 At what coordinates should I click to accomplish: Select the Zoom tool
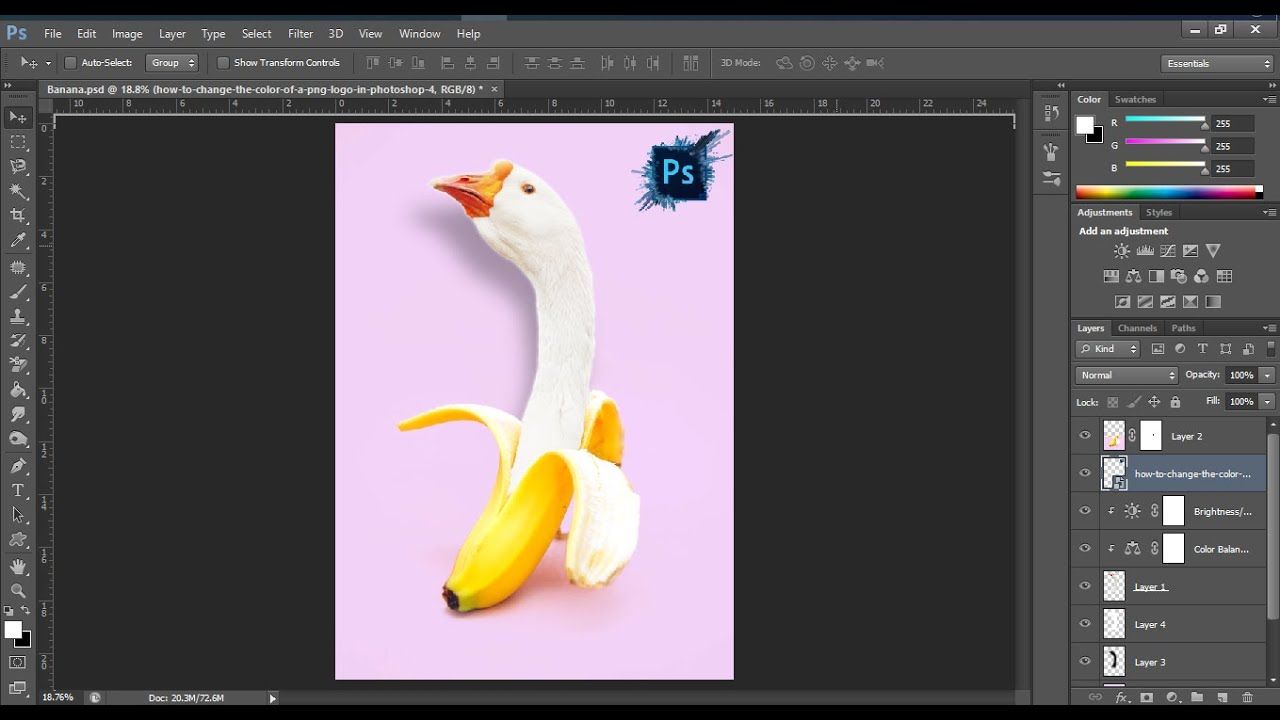click(18, 591)
